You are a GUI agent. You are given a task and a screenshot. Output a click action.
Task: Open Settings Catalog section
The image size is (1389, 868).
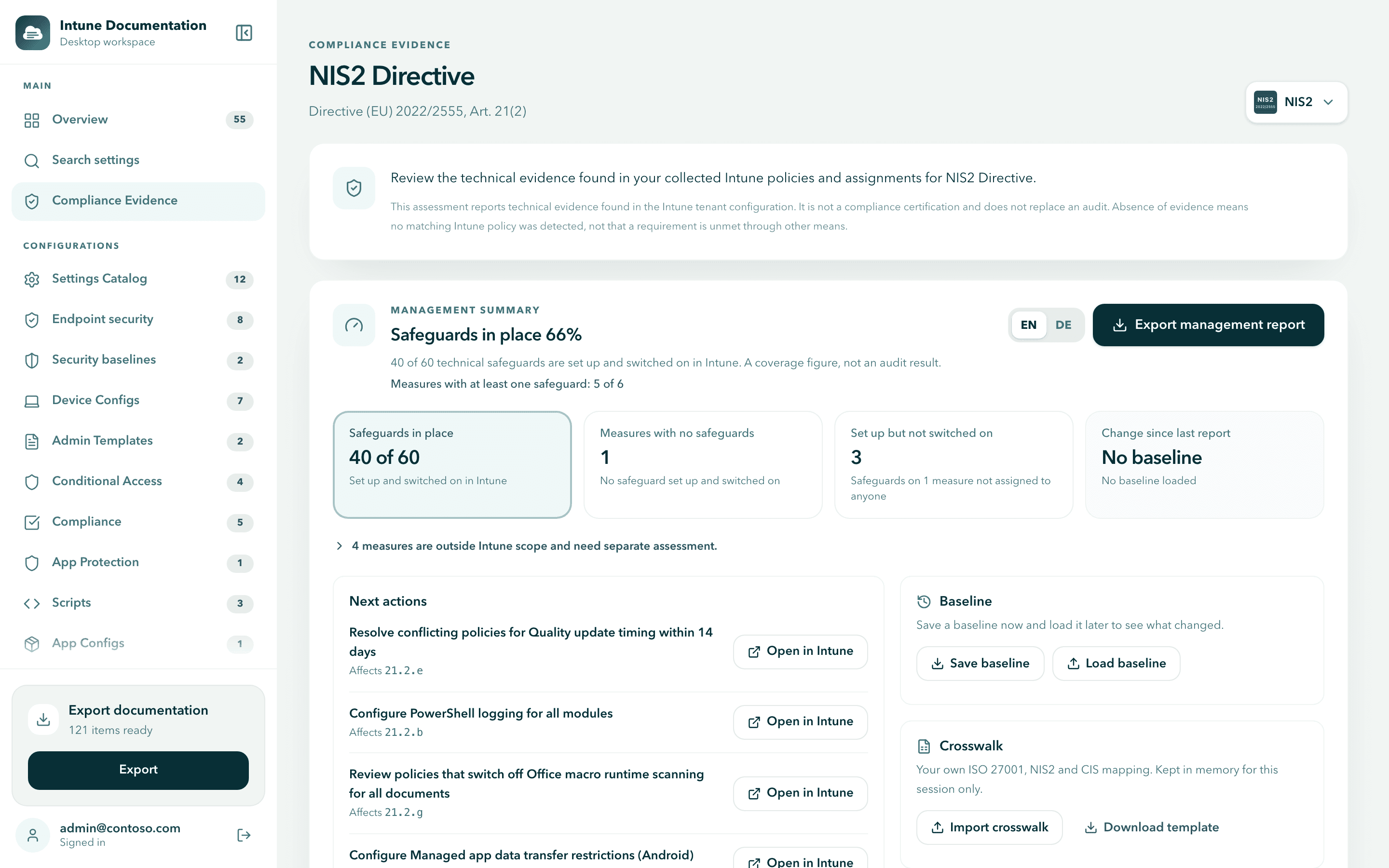pos(138,279)
